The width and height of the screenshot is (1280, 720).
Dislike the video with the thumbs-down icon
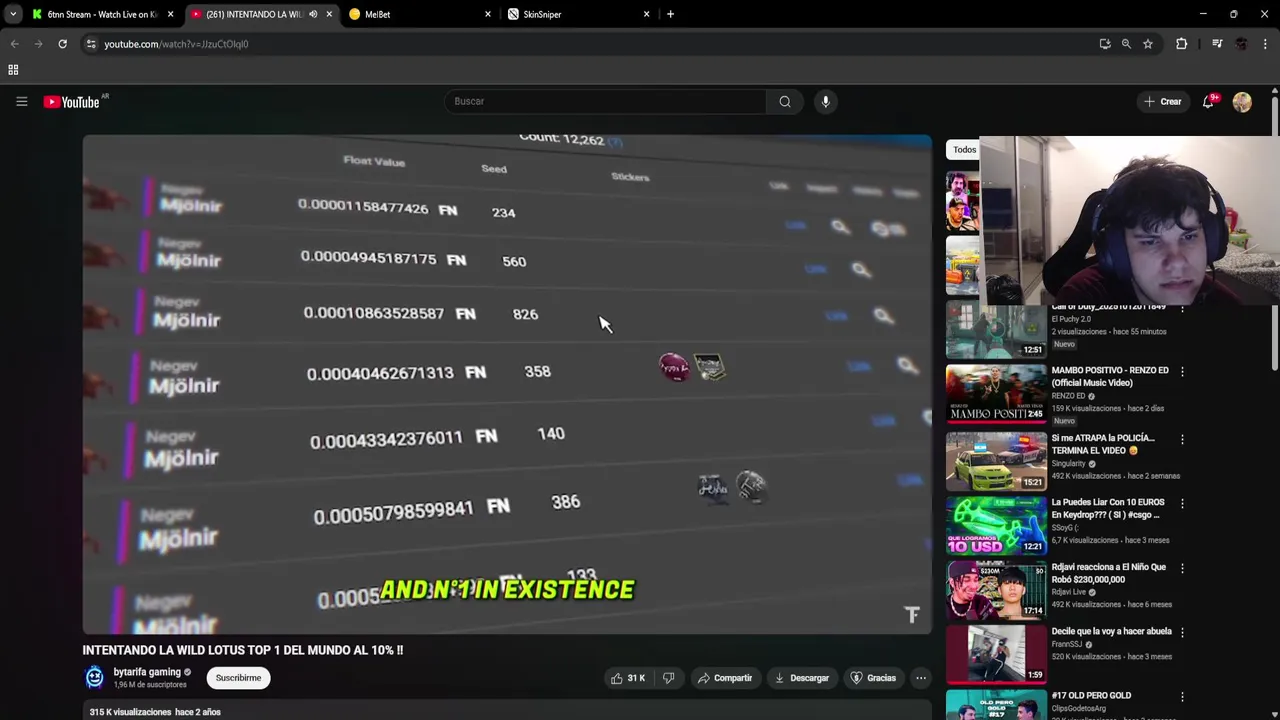tap(669, 678)
